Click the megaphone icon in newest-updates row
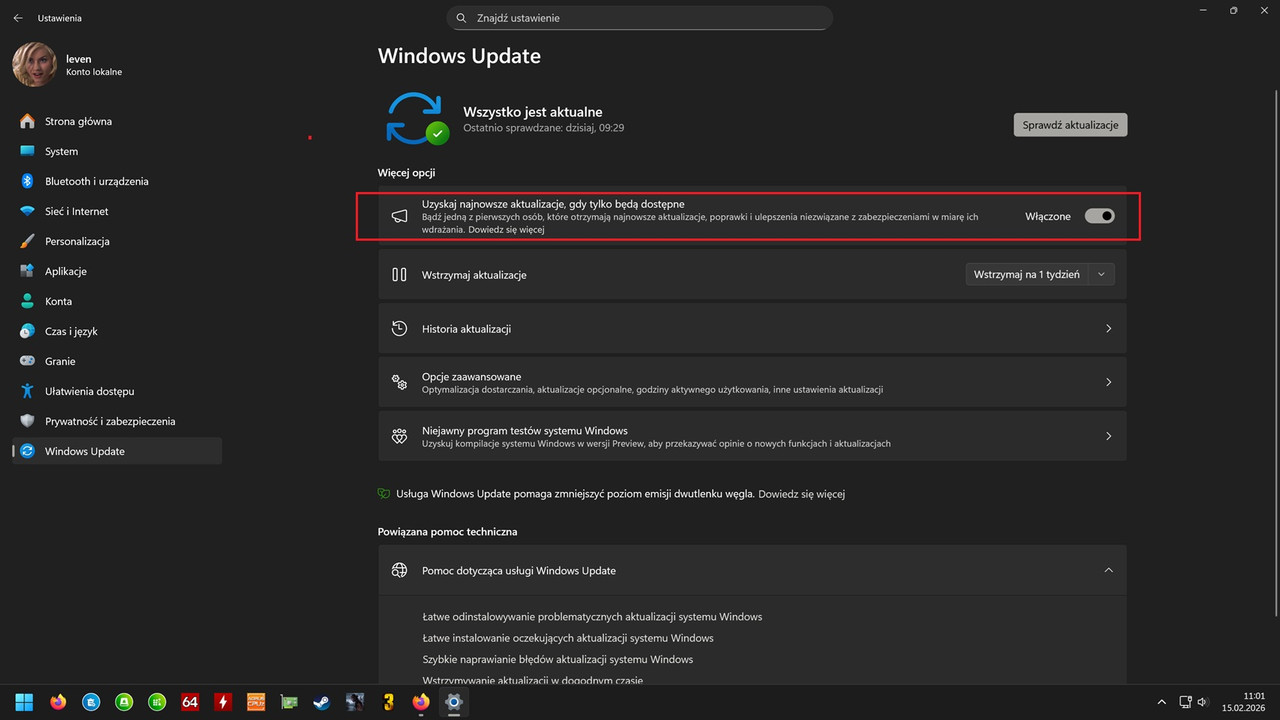The image size is (1280, 720). (x=399, y=216)
